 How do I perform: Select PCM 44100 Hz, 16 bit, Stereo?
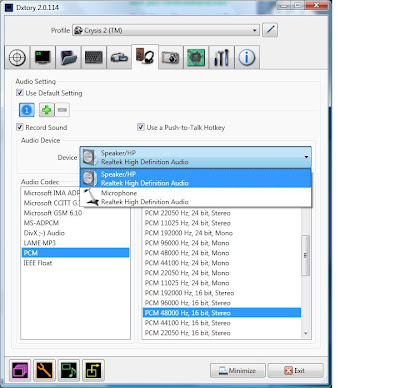222,323
